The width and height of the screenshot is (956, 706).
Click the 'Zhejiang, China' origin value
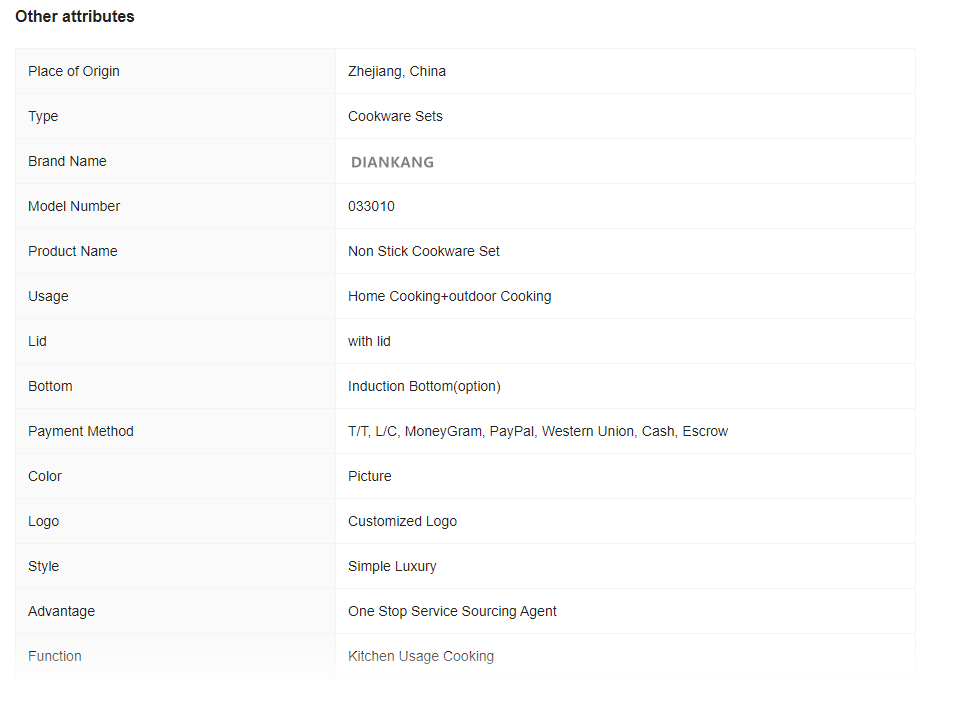pos(396,71)
